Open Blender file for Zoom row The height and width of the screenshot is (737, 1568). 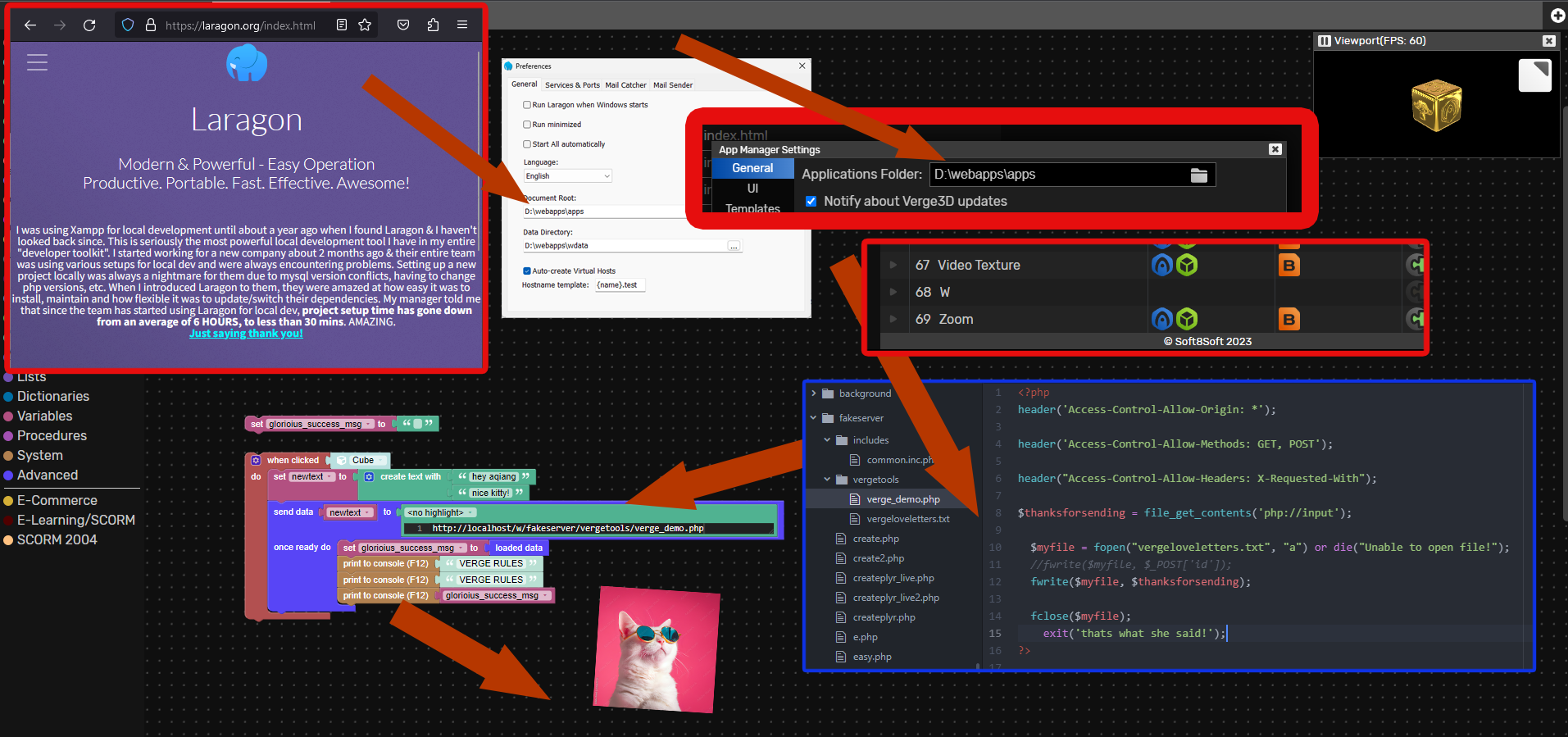[x=1289, y=319]
